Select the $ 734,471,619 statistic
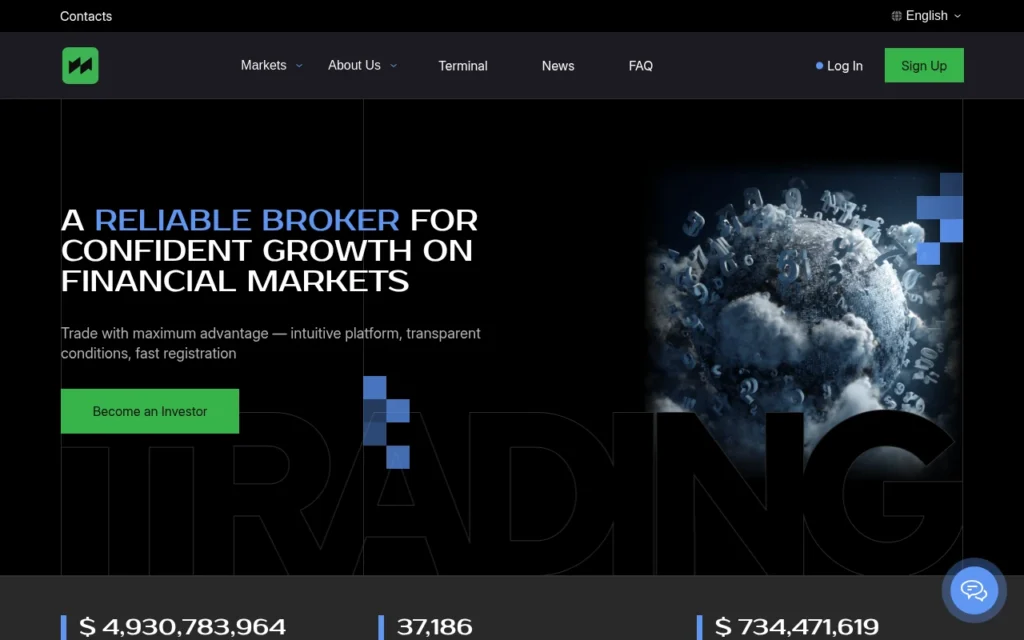 coord(797,627)
